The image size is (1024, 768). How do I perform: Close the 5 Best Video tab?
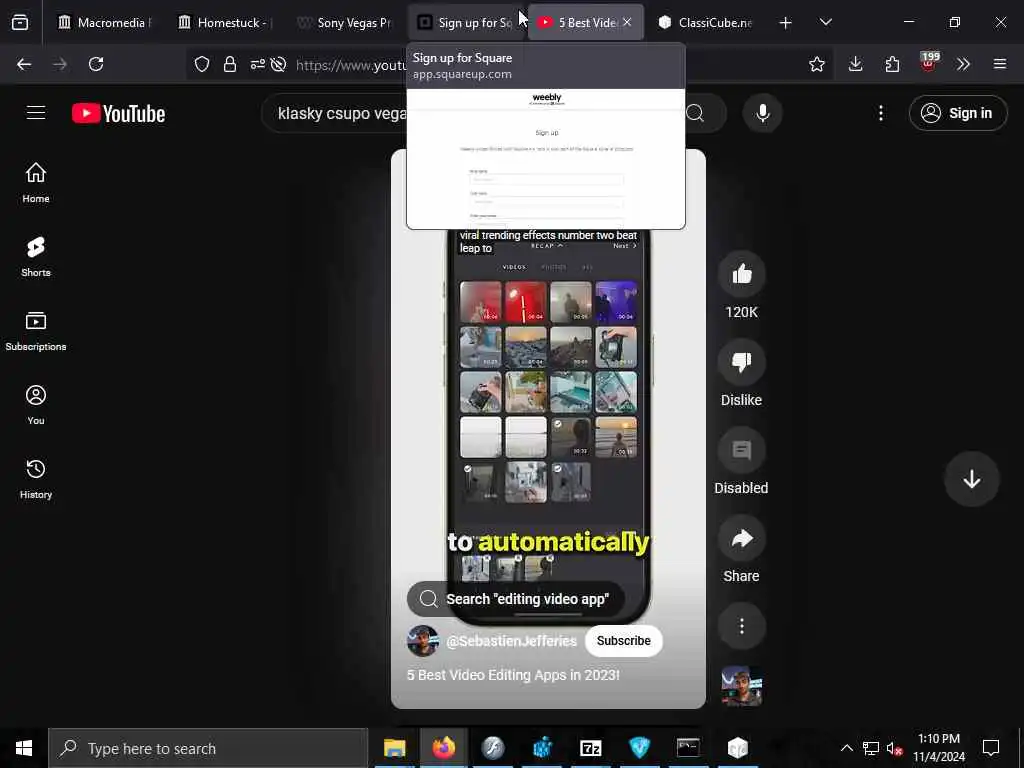(x=627, y=22)
